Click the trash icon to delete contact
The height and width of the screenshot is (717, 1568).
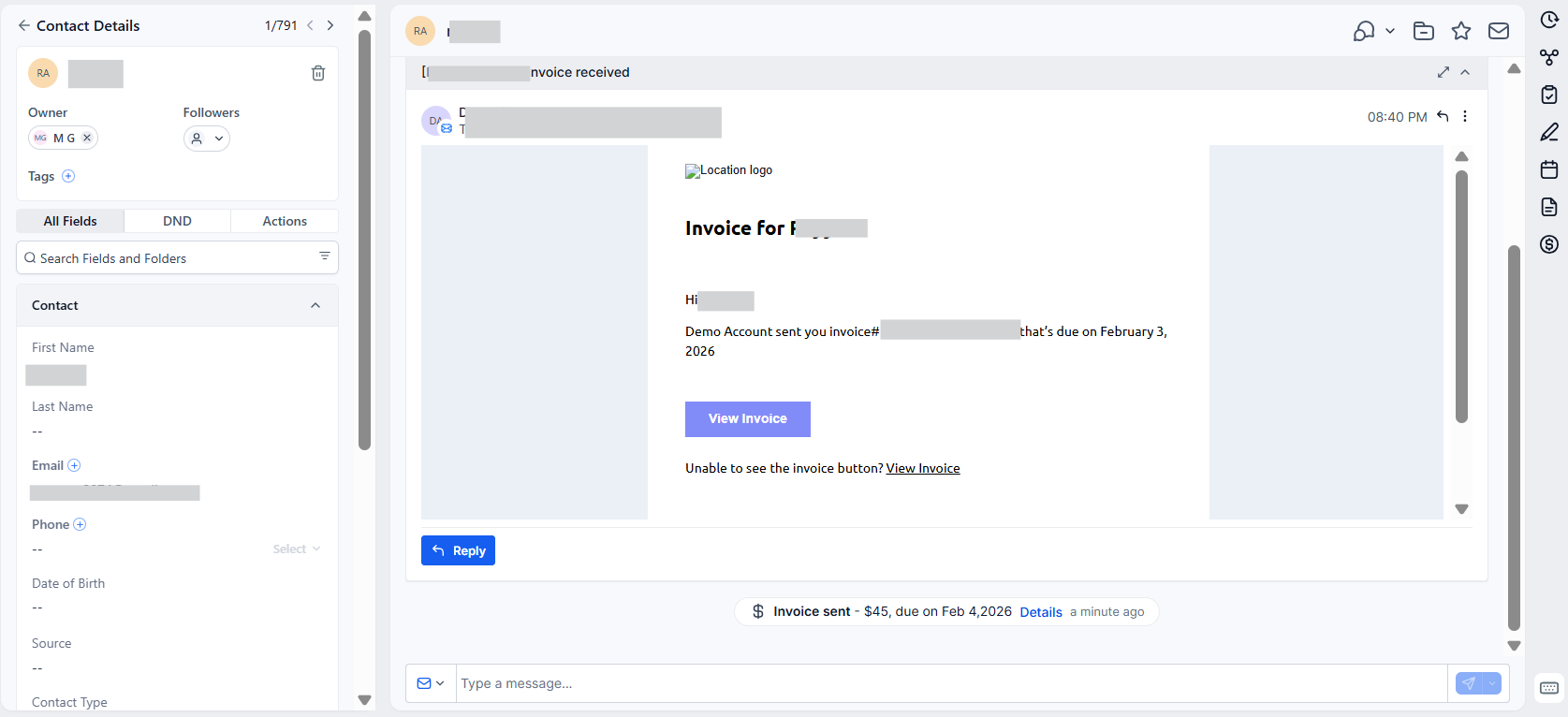click(318, 73)
